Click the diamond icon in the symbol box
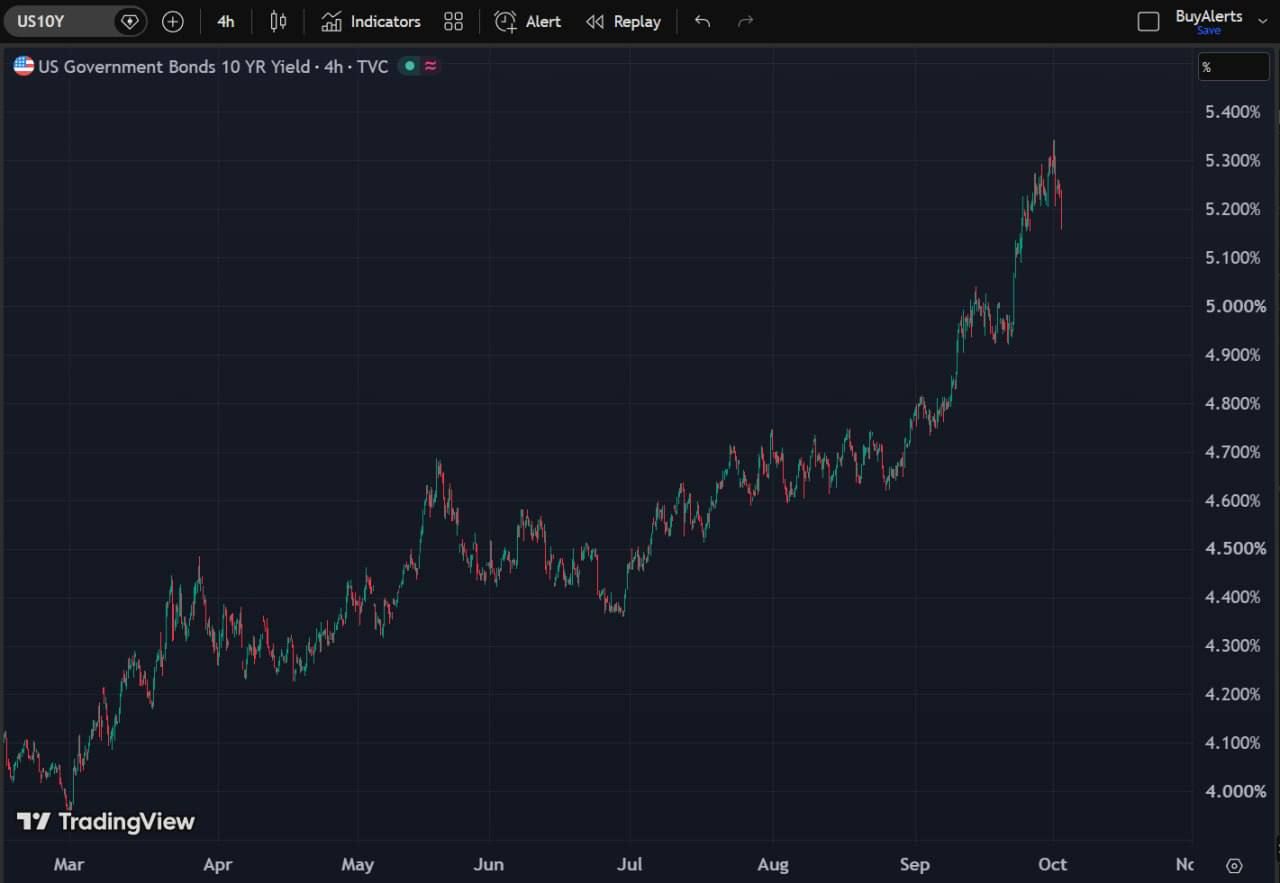 [x=129, y=21]
